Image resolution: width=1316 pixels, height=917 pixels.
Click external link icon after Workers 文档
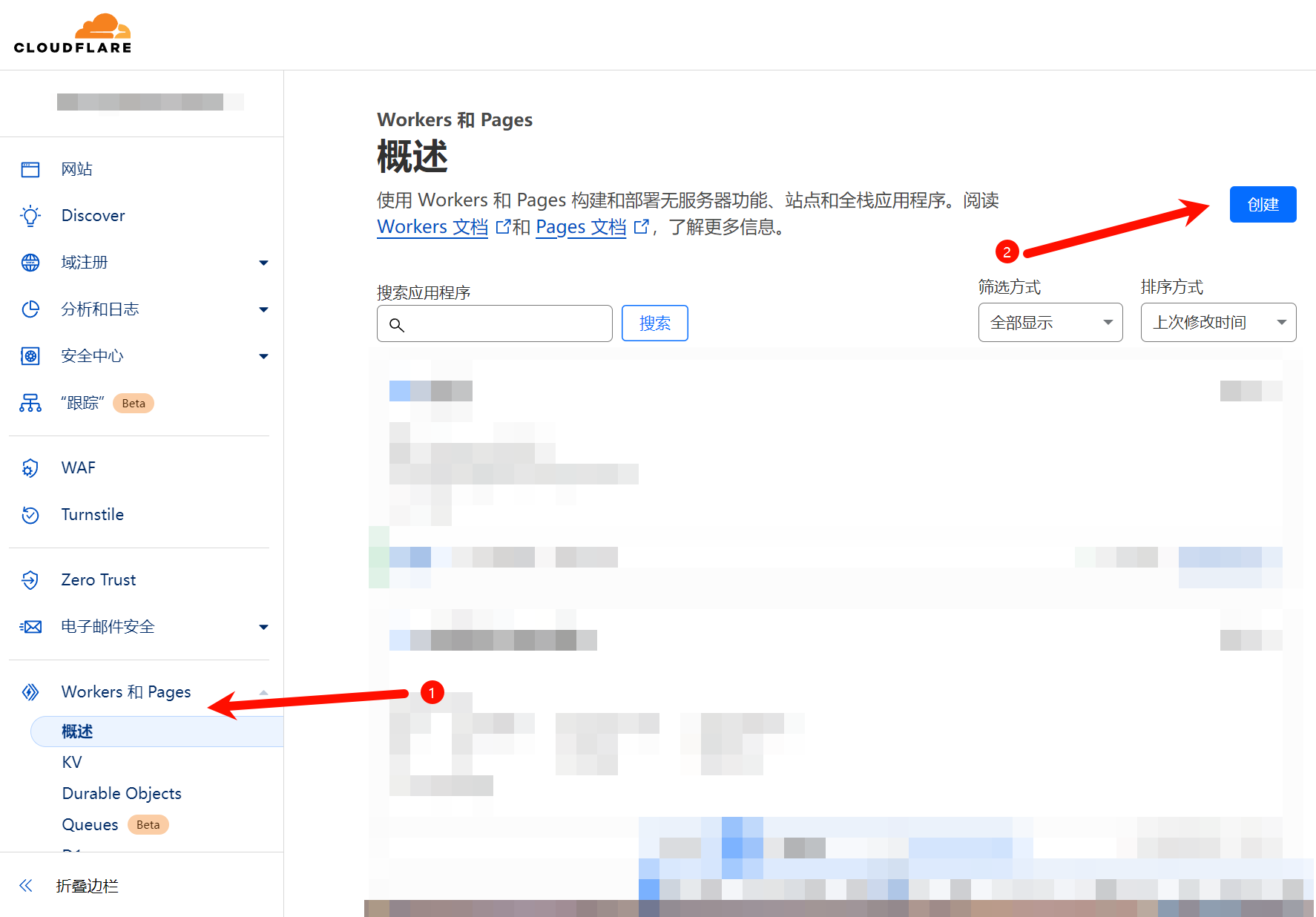(503, 226)
